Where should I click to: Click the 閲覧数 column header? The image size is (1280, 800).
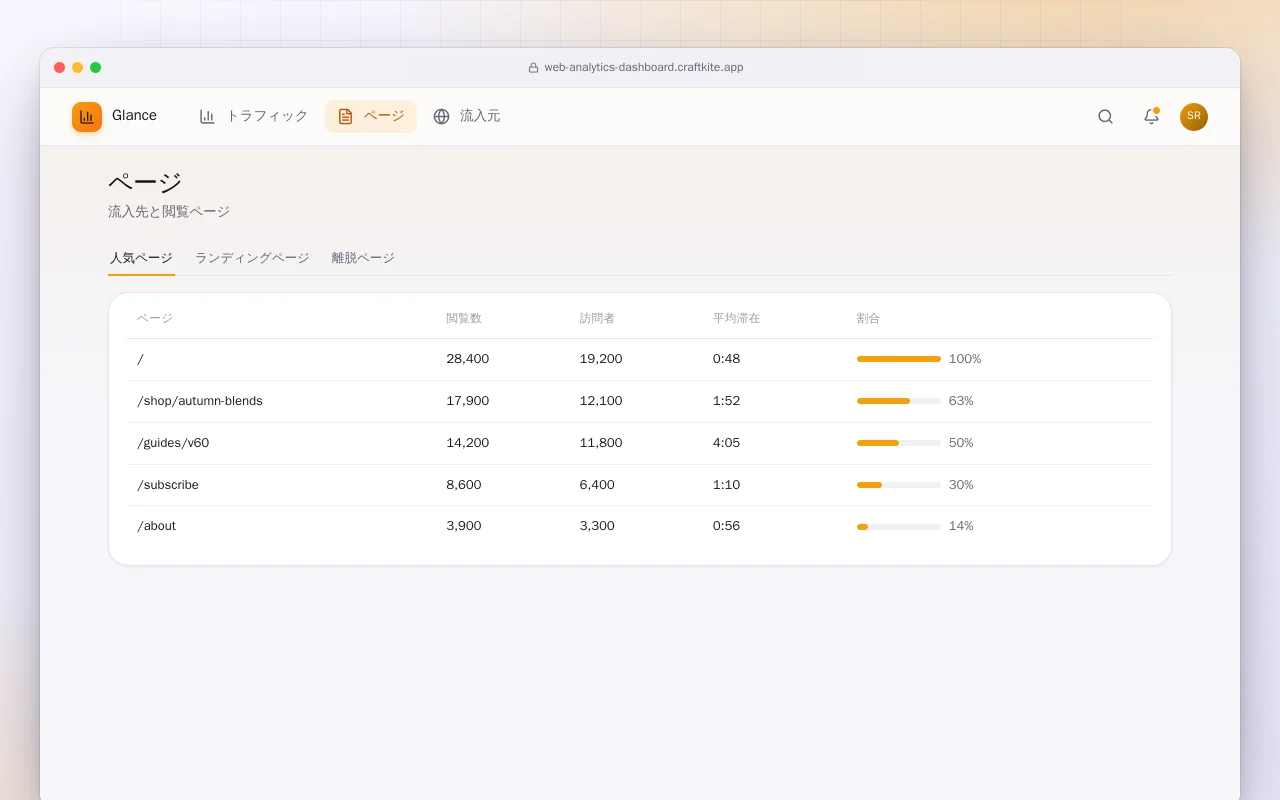click(x=464, y=318)
